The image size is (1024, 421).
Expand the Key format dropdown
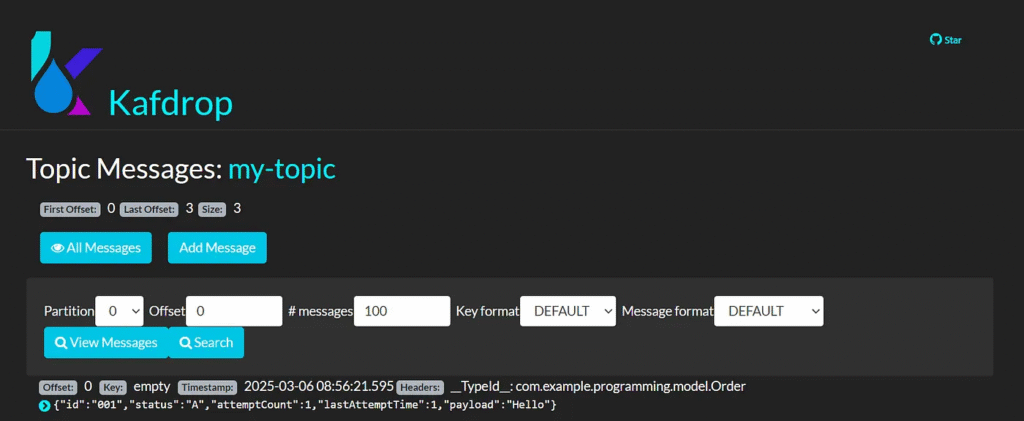568,311
